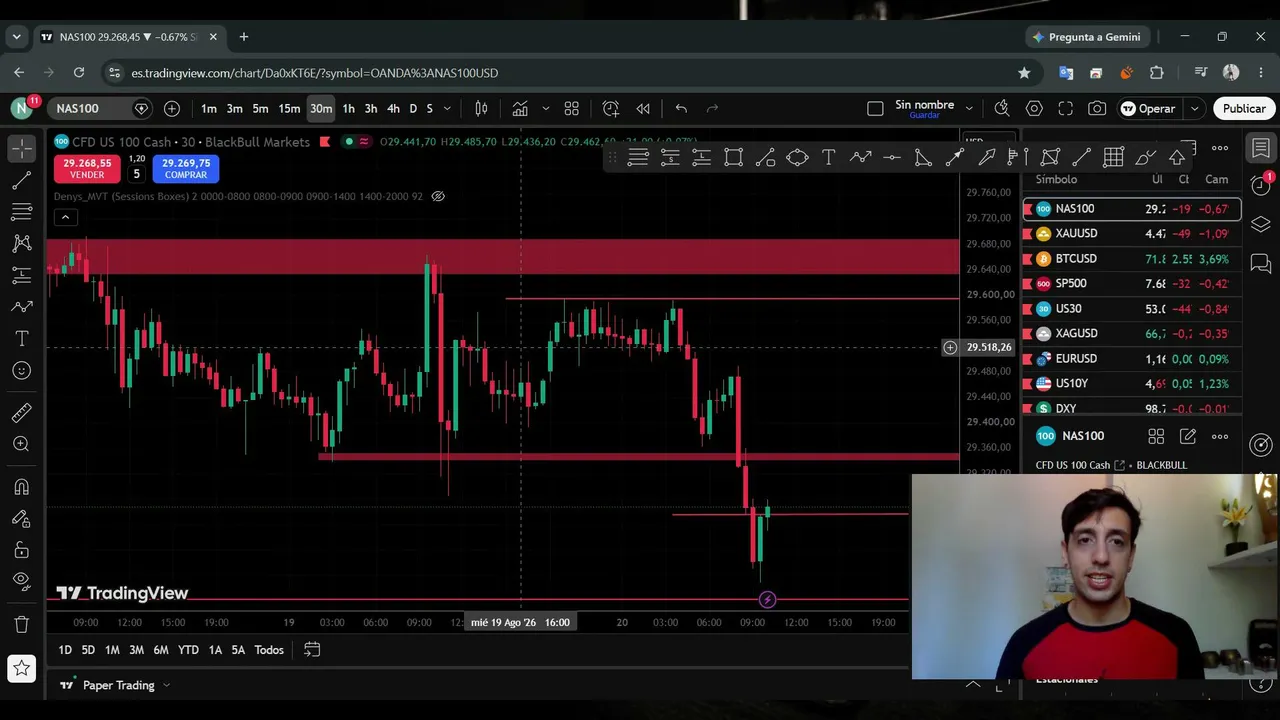This screenshot has height=720, width=1280.
Task: Select the rectangle tool in the drawing toolbar
Action: [733, 157]
